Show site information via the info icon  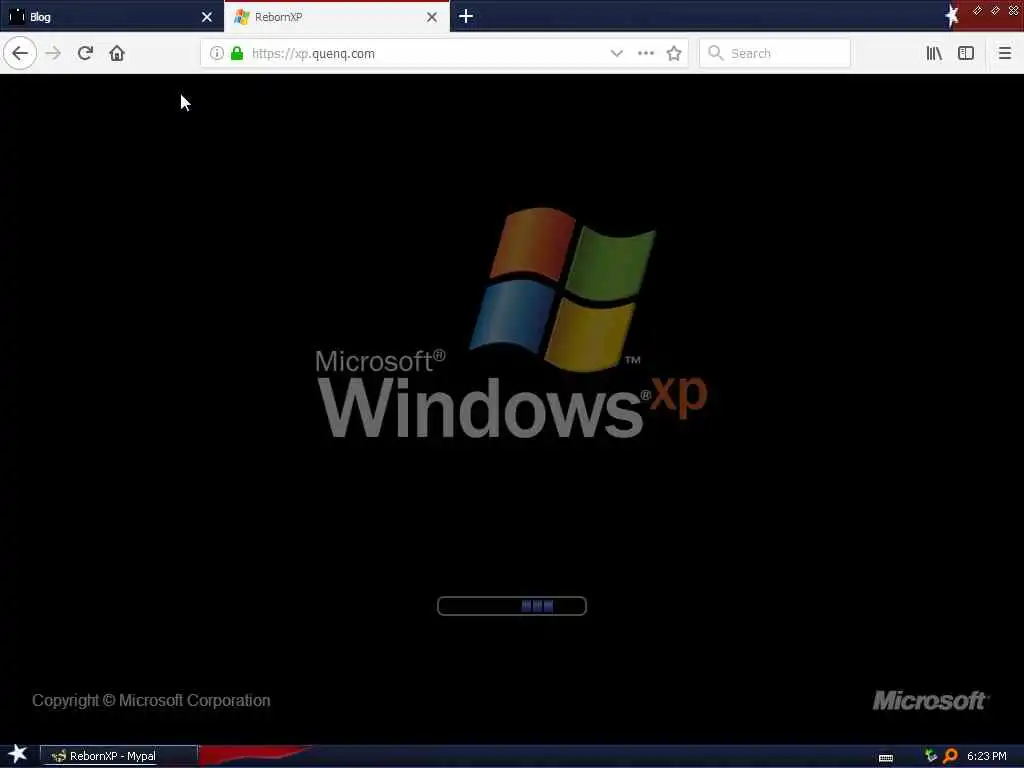(216, 53)
